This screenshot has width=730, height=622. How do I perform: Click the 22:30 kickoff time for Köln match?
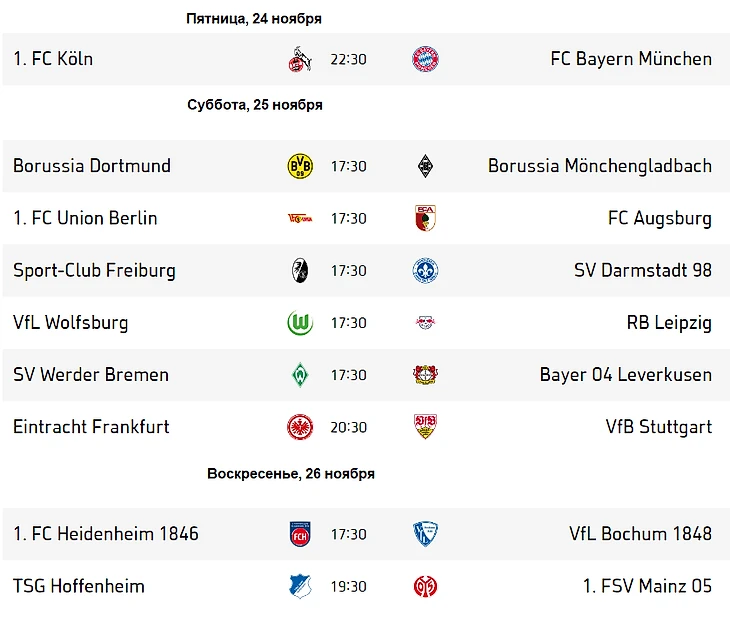[349, 59]
